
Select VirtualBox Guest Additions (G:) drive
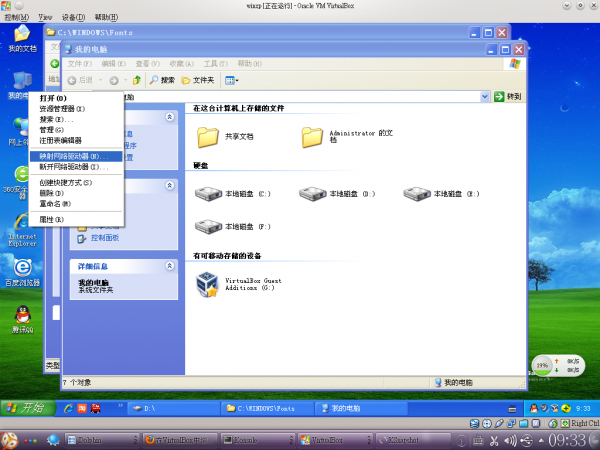click(239, 284)
